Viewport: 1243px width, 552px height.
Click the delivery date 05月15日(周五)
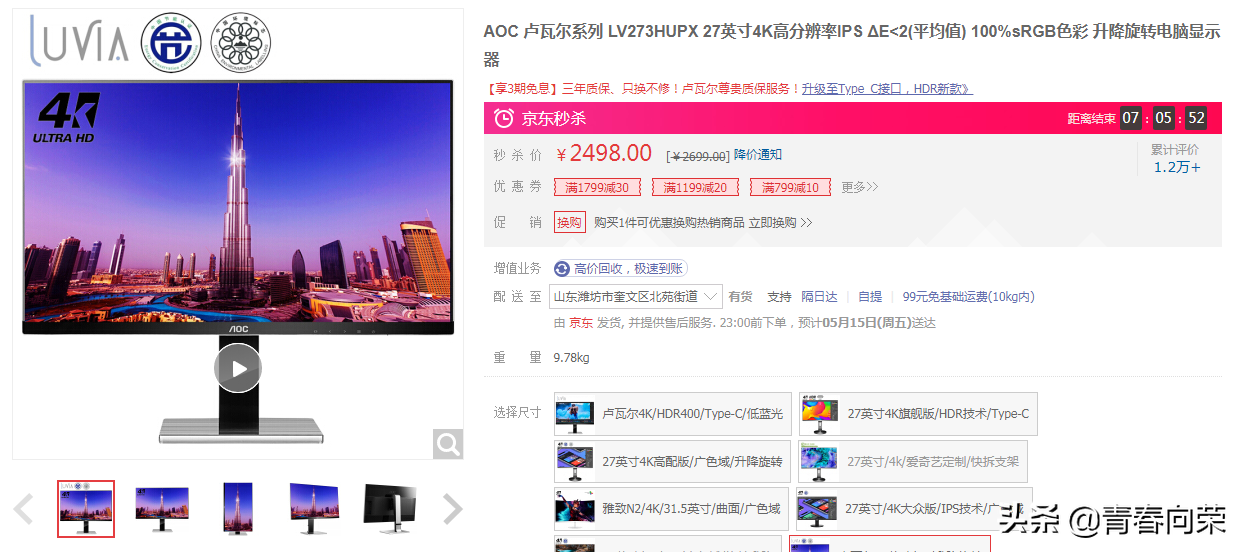865,323
